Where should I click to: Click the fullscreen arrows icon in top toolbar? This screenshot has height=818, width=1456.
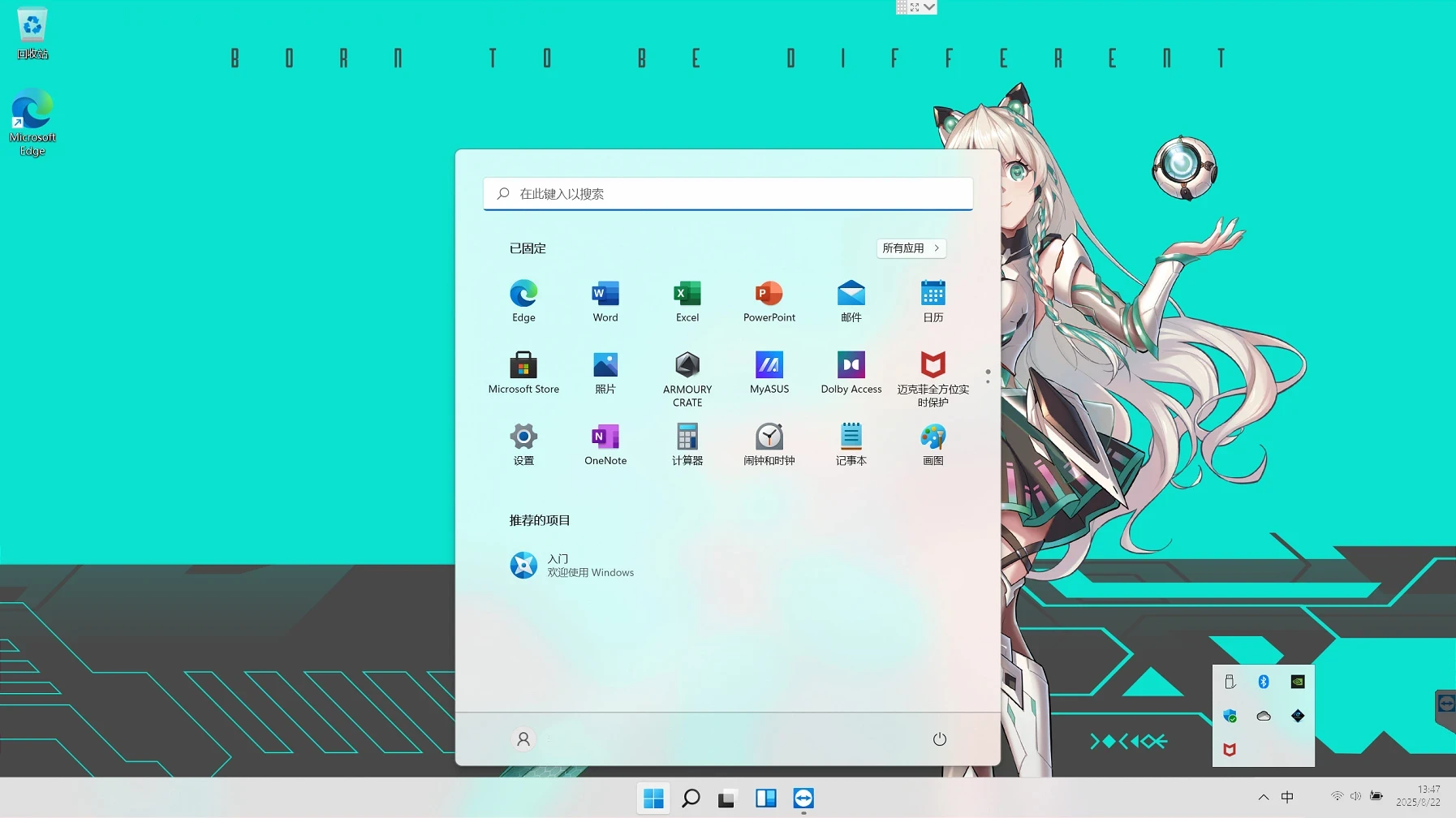pyautogui.click(x=915, y=7)
